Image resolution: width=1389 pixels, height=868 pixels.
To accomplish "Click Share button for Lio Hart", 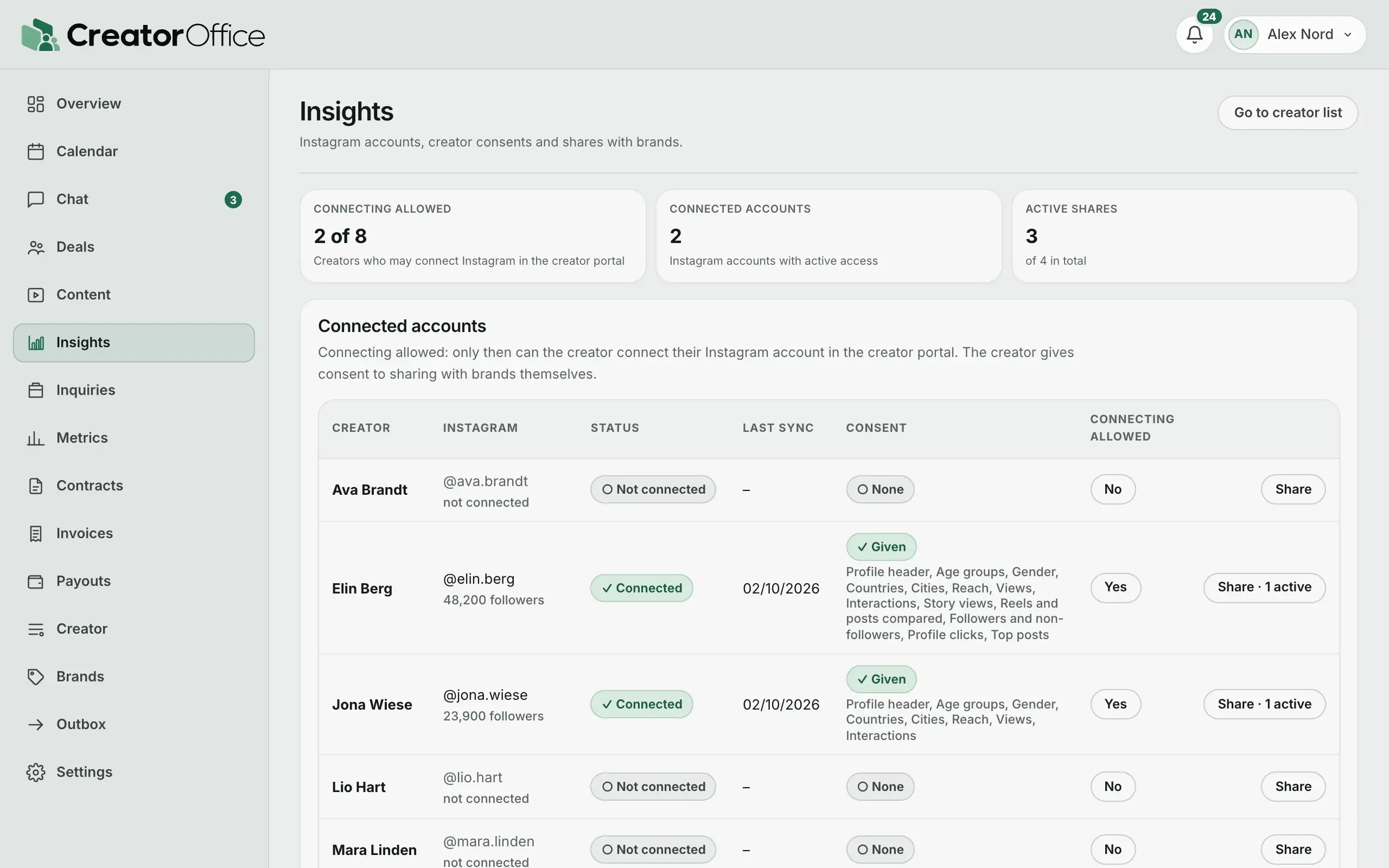I will coord(1292,787).
